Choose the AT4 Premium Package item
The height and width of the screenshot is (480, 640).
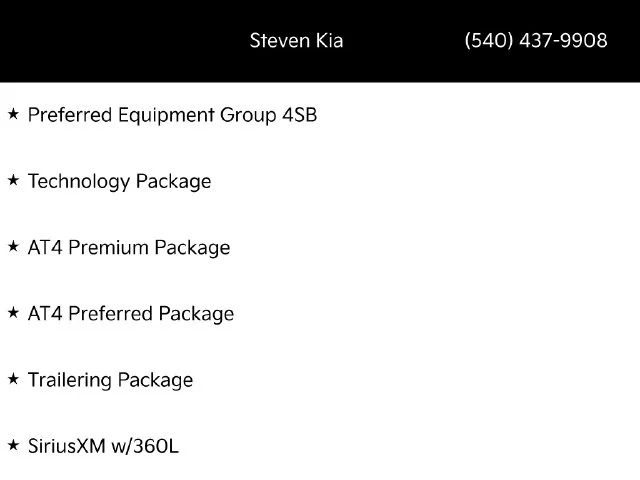click(x=129, y=248)
